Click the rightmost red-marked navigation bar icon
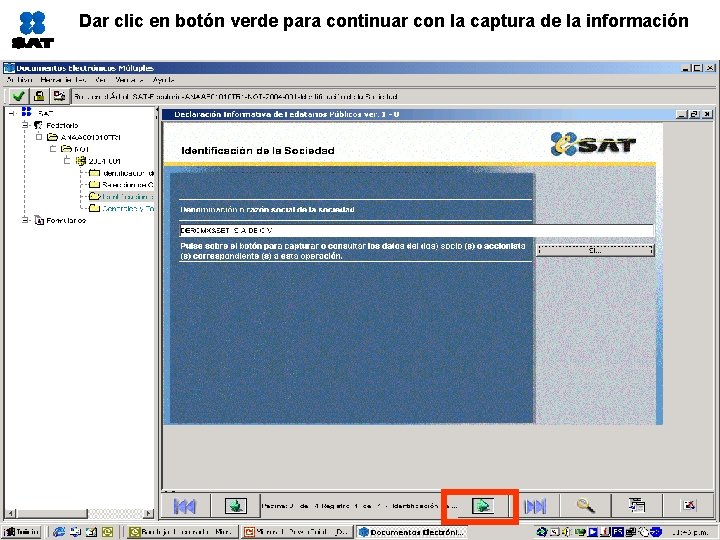This screenshot has width=720, height=540. pos(689,506)
